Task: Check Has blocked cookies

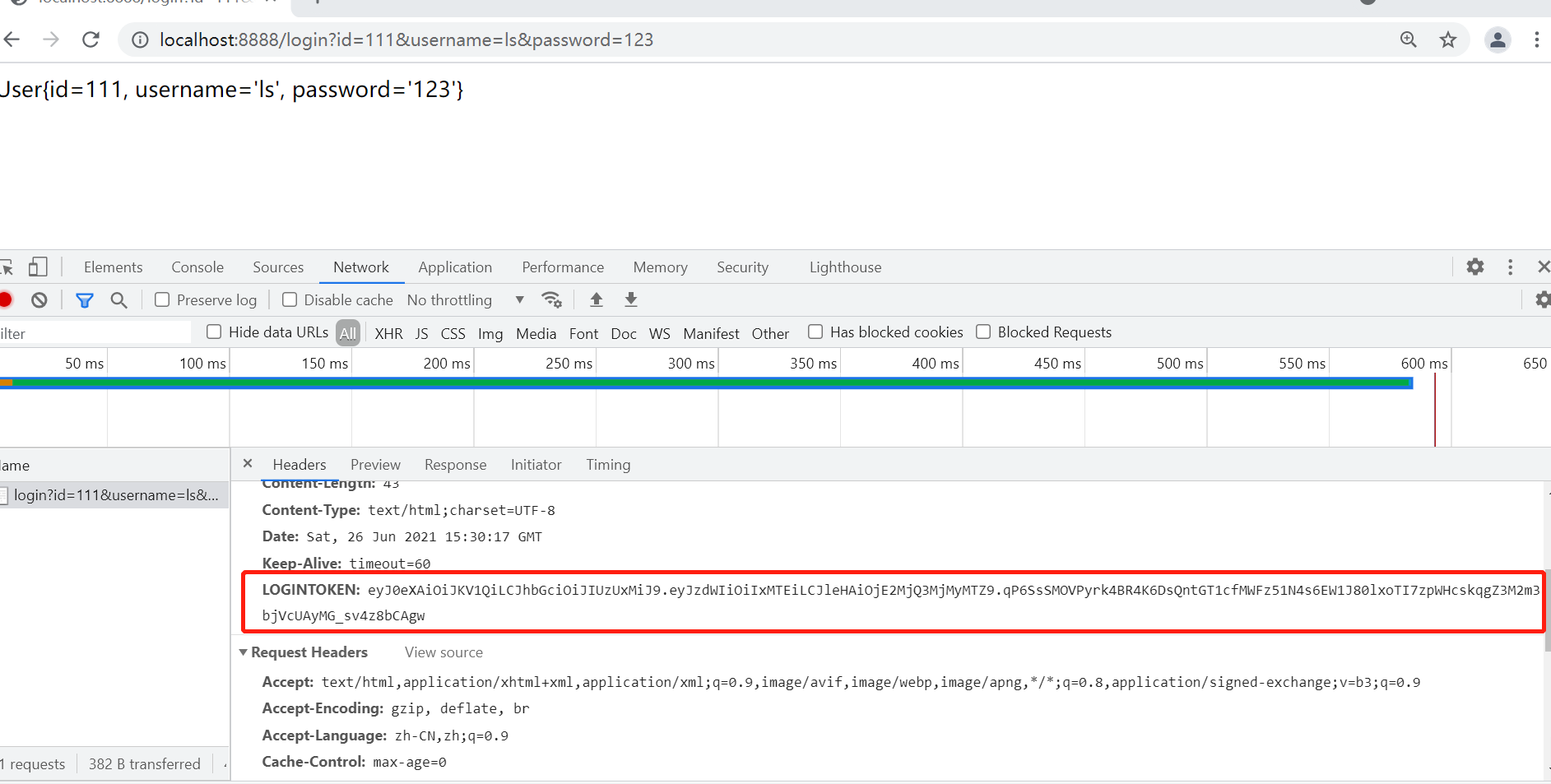Action: (x=815, y=332)
